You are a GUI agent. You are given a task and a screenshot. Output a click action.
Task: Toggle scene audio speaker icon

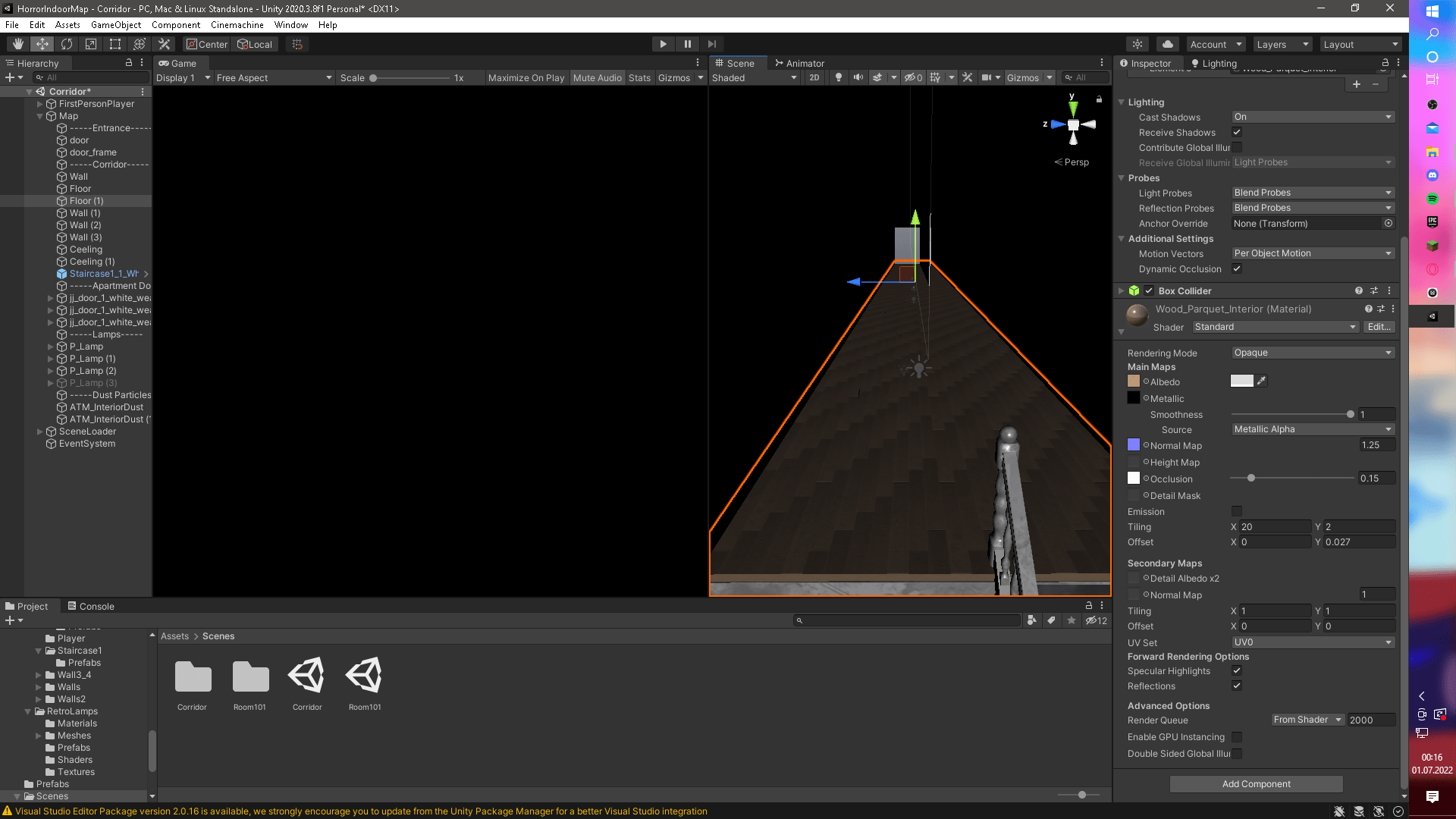[x=858, y=77]
